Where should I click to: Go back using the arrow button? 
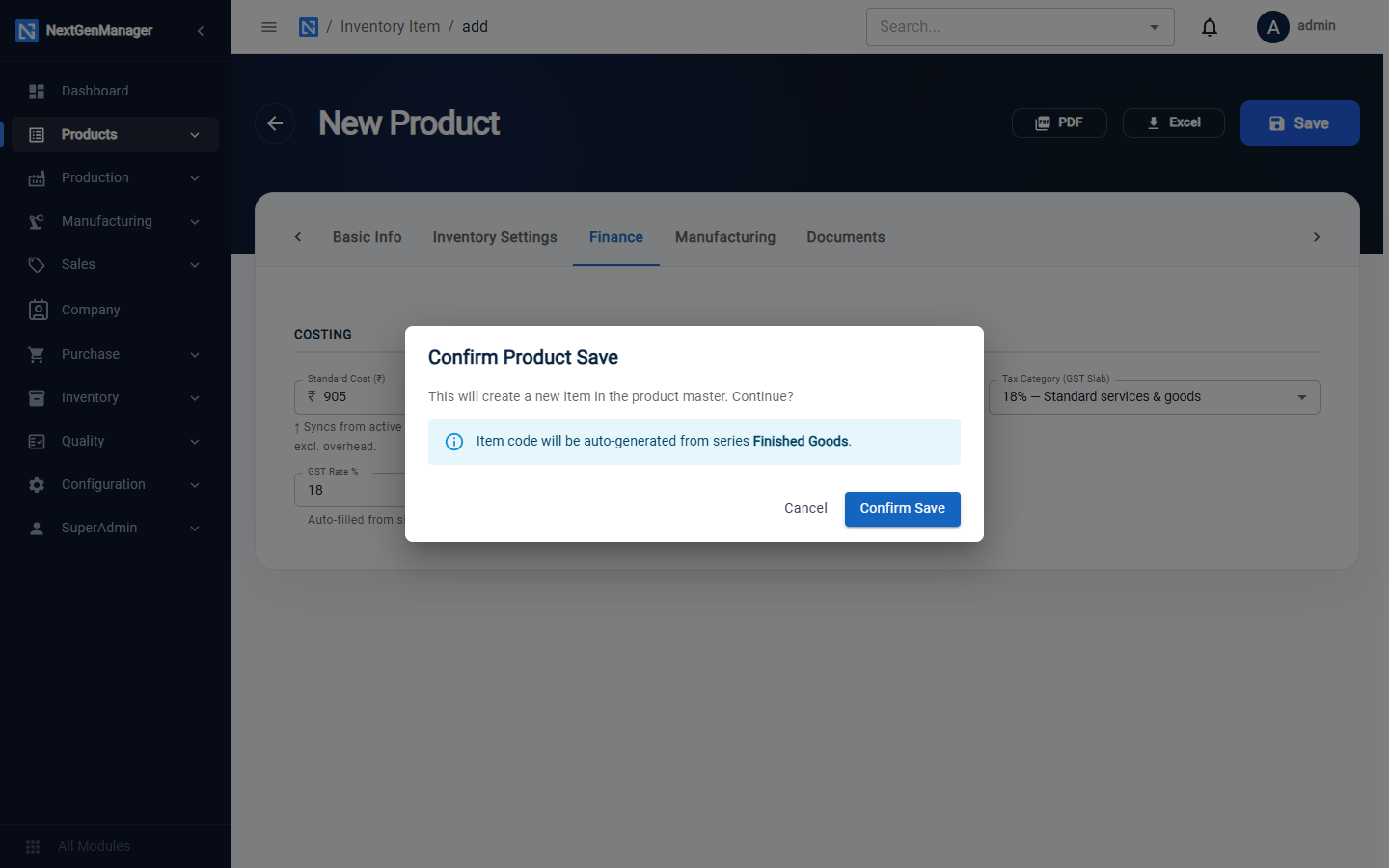click(x=275, y=123)
